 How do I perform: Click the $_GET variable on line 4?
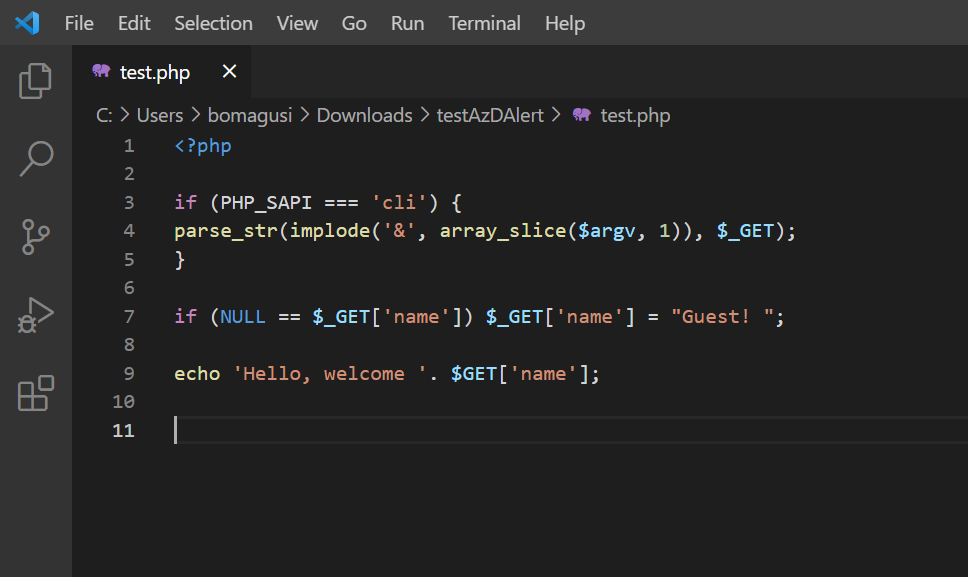click(745, 231)
